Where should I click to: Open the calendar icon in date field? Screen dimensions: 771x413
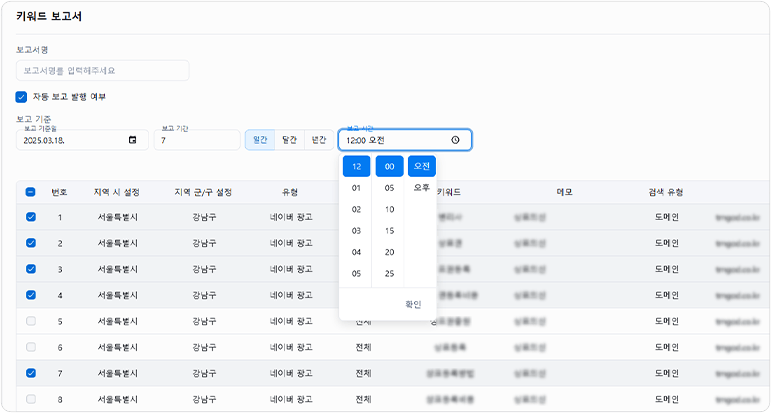click(132, 140)
